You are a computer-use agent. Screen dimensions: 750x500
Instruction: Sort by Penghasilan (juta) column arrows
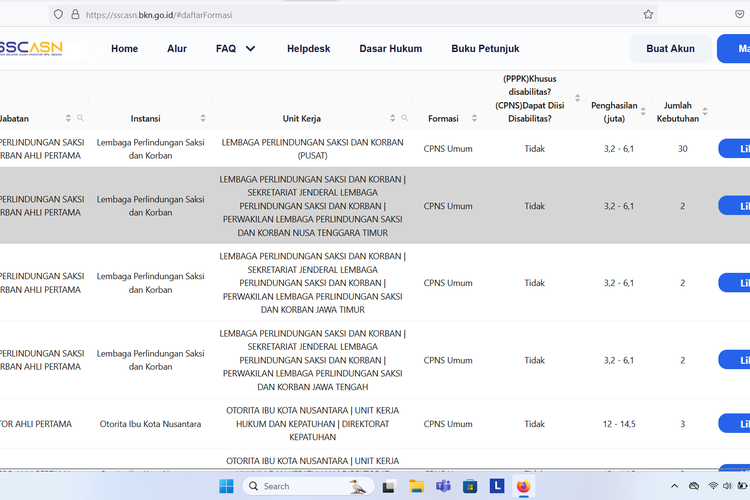point(641,111)
